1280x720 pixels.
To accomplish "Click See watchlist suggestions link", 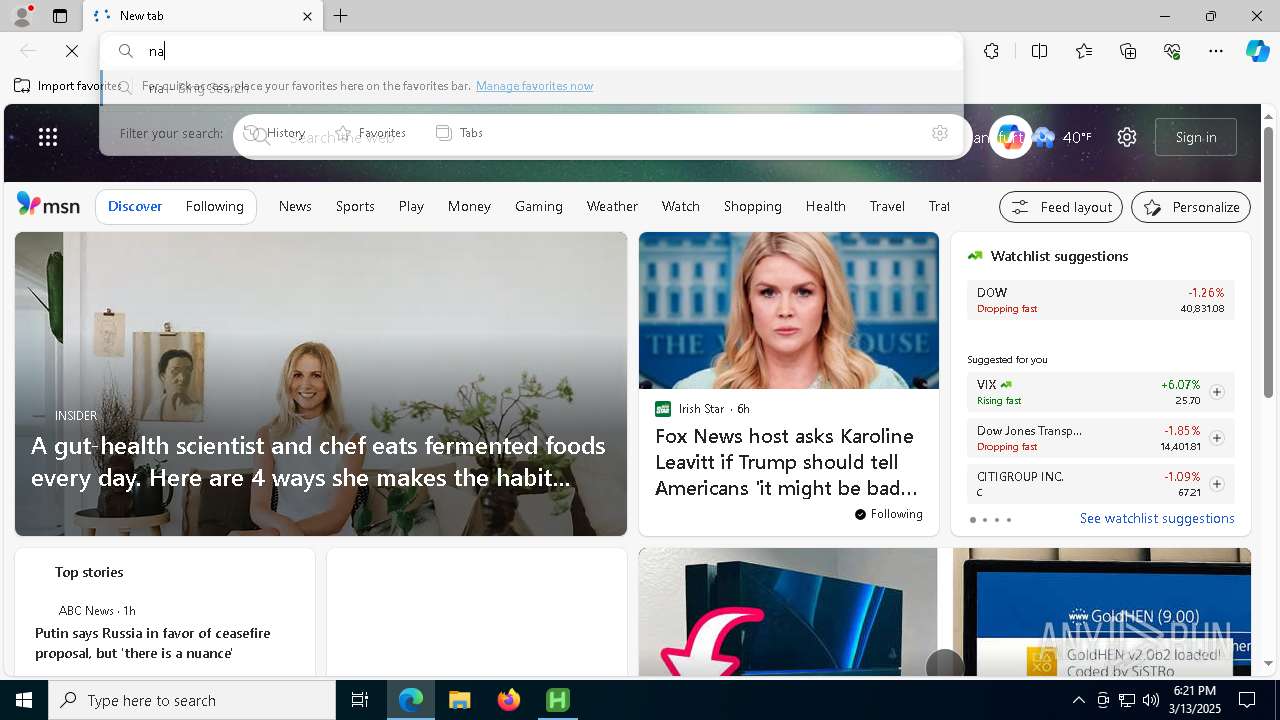I will pos(1157,518).
